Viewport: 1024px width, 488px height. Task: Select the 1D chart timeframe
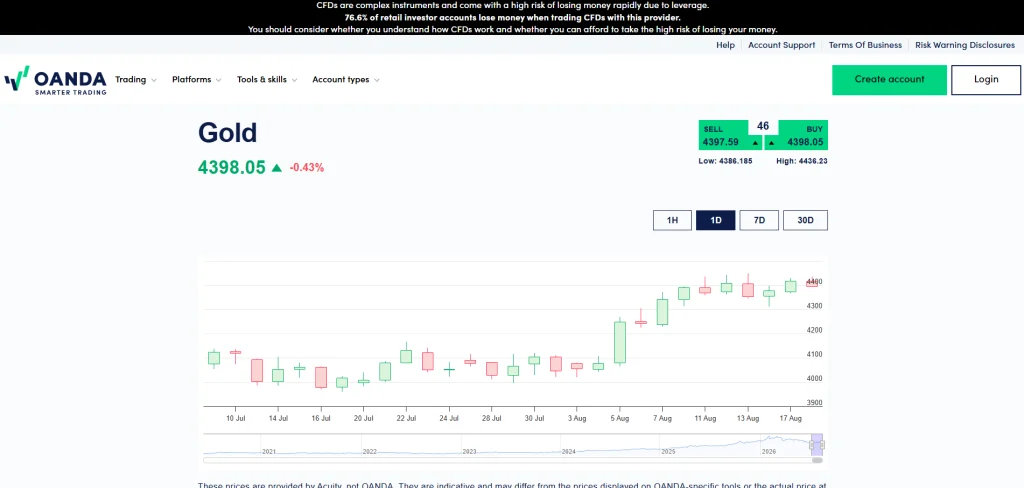coord(715,220)
